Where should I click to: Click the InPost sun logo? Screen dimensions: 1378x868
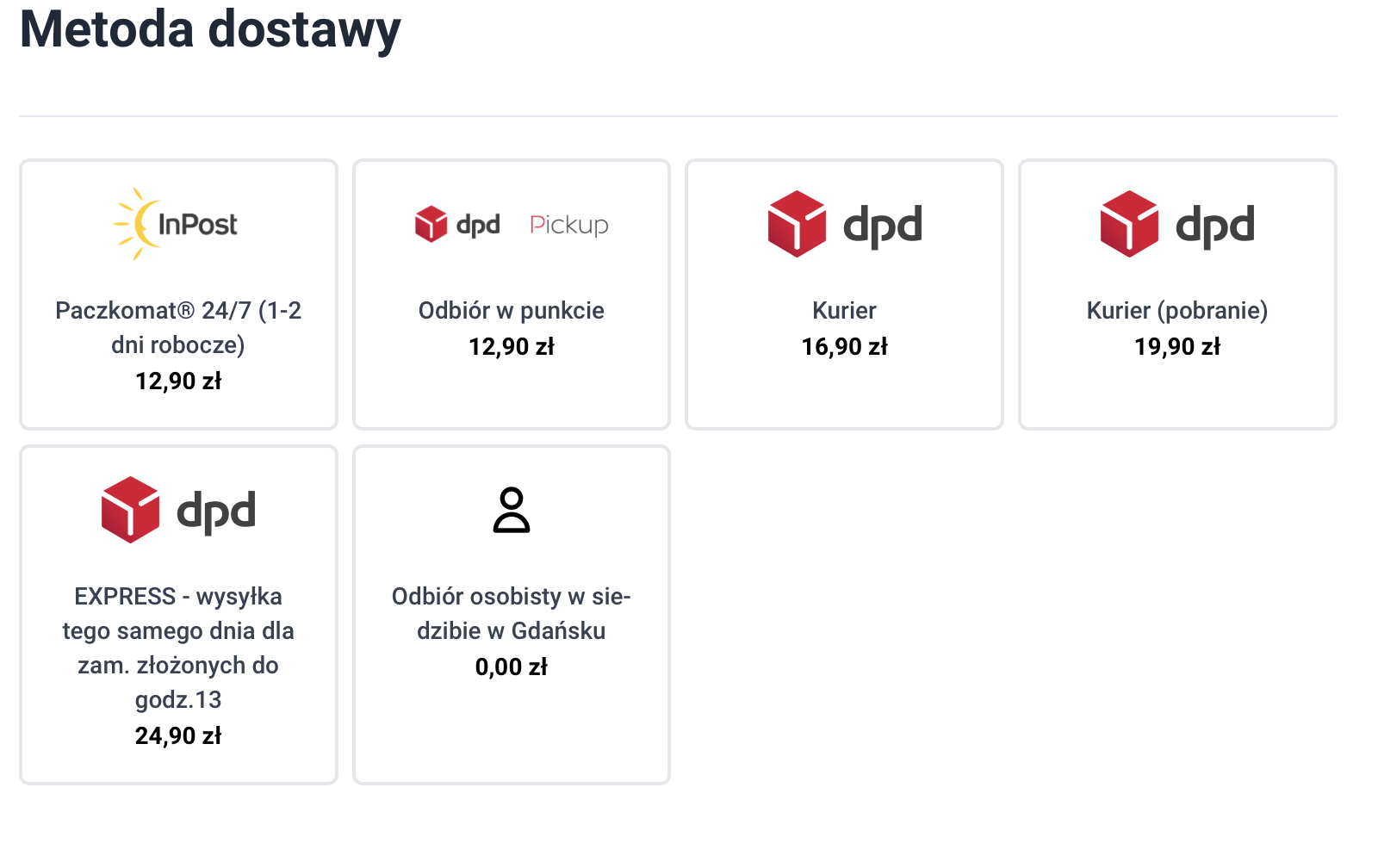click(177, 224)
